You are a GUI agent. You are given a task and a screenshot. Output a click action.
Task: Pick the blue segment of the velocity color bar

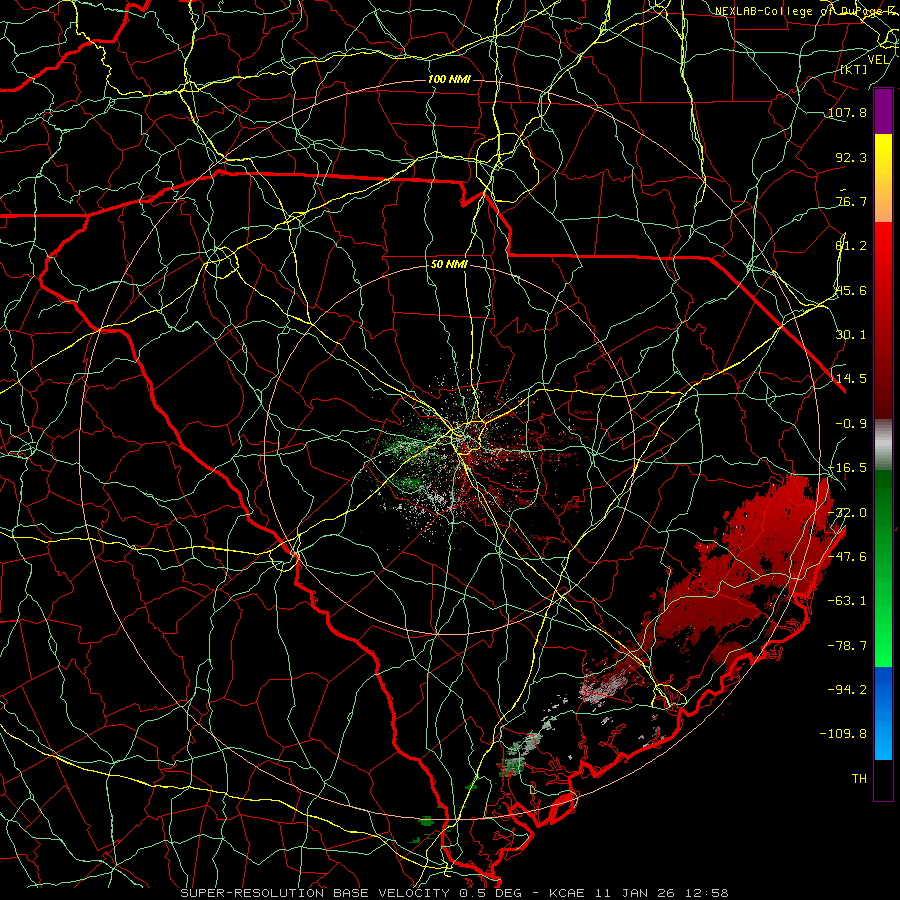coord(883,713)
